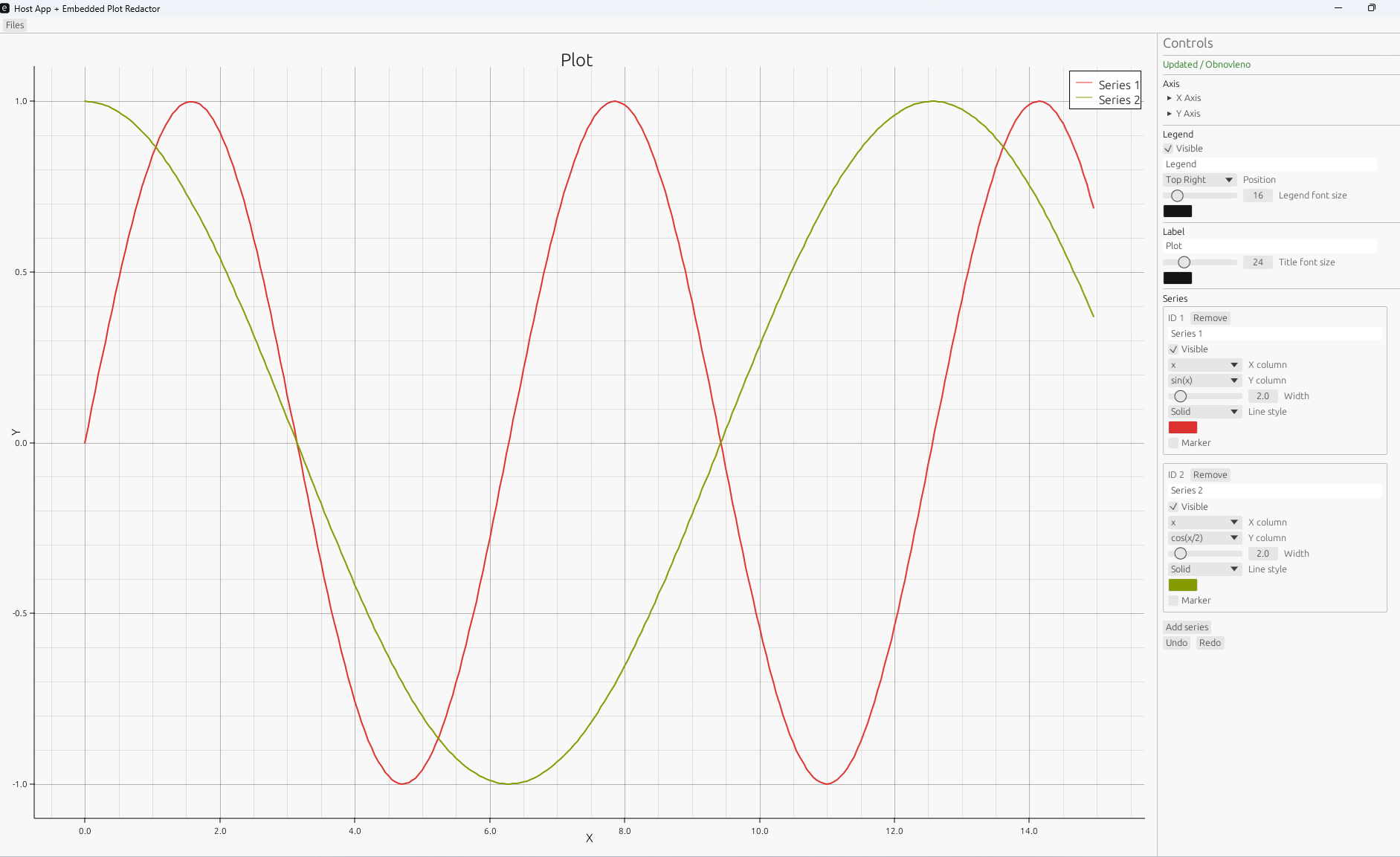The width and height of the screenshot is (1400, 857).
Task: Click the Plot title text field
Action: click(1269, 246)
